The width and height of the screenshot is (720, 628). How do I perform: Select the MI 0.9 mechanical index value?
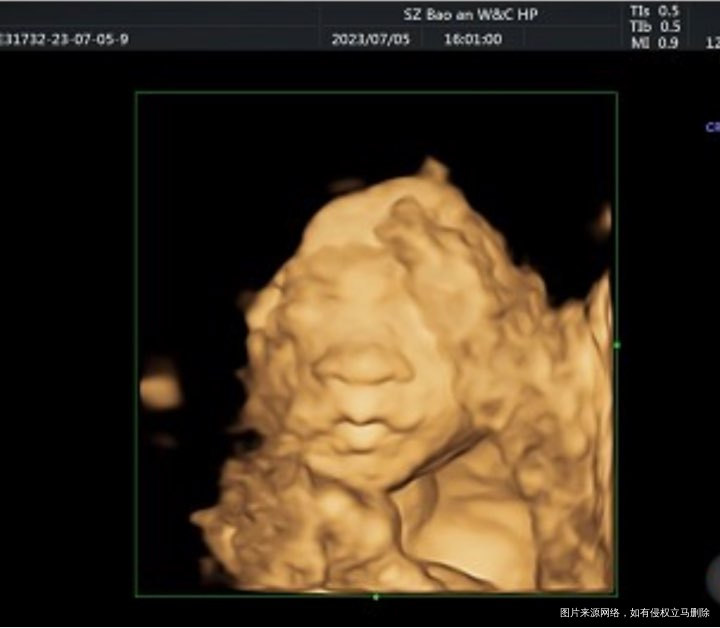655,42
